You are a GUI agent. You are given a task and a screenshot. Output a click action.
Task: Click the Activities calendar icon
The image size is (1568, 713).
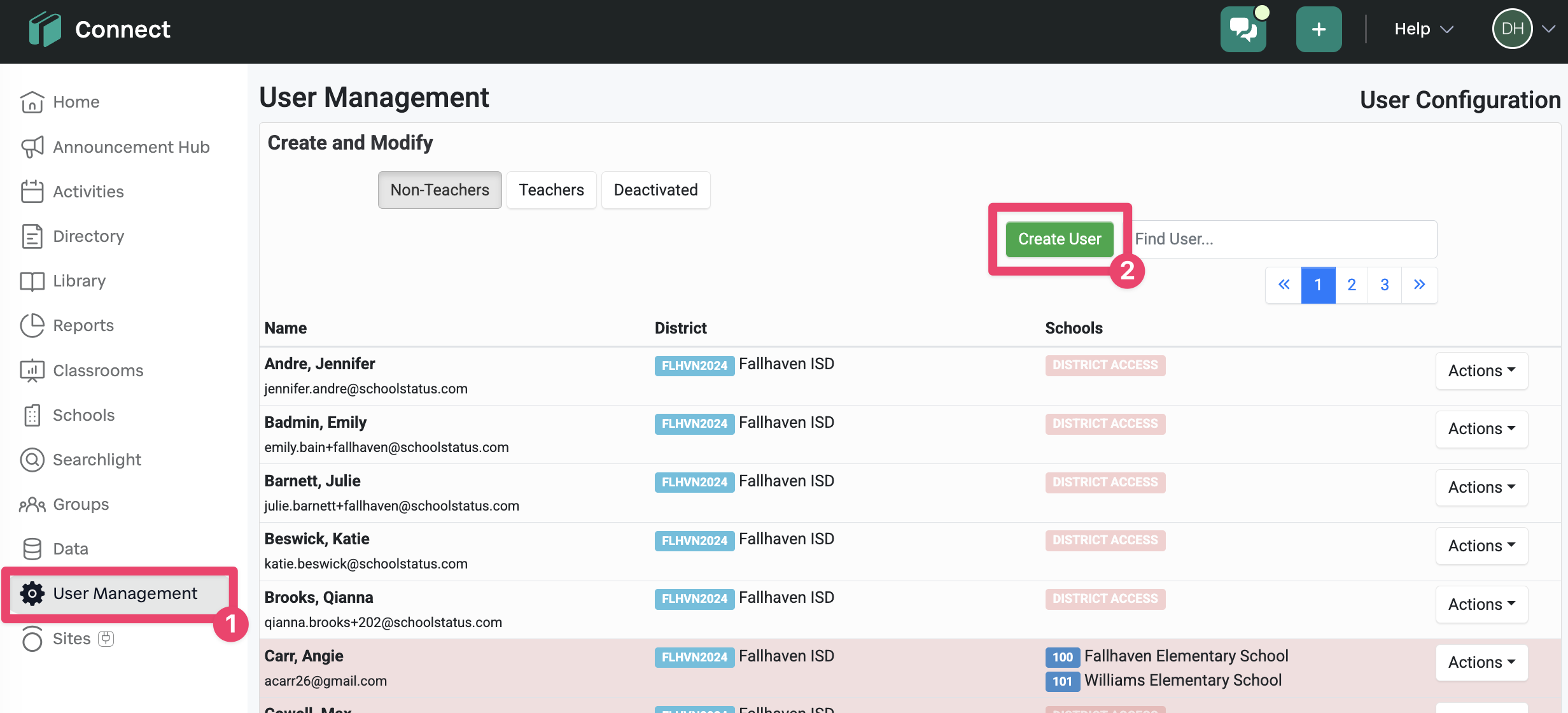(32, 192)
